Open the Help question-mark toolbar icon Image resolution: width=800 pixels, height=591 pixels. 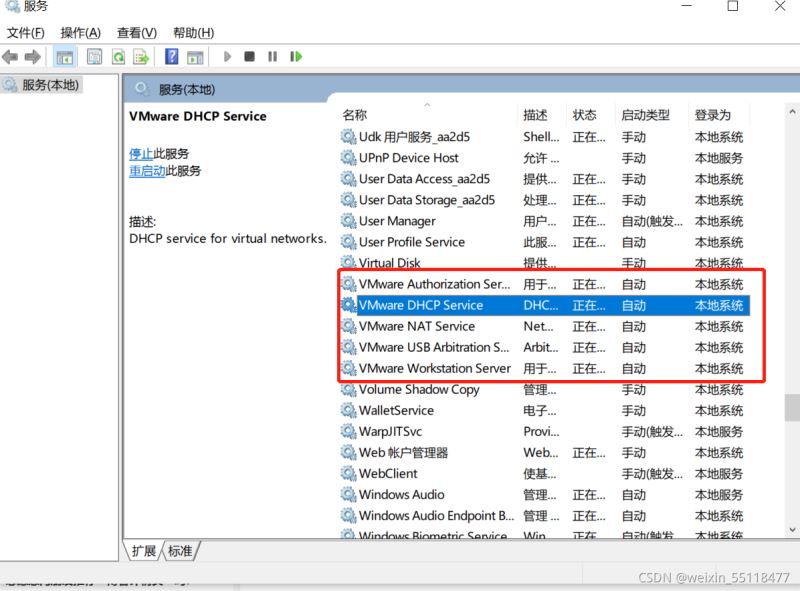[x=172, y=56]
